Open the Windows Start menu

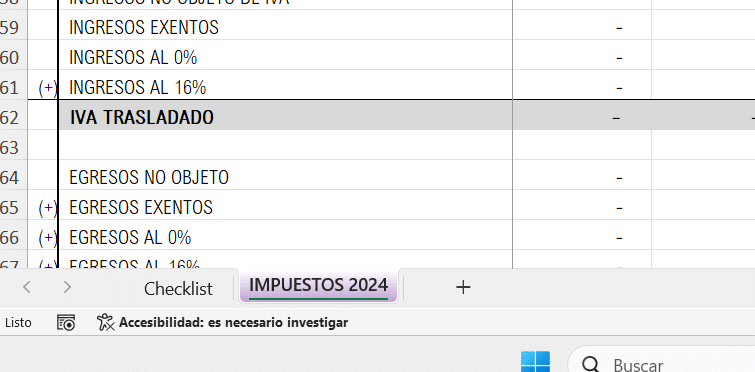tap(535, 362)
